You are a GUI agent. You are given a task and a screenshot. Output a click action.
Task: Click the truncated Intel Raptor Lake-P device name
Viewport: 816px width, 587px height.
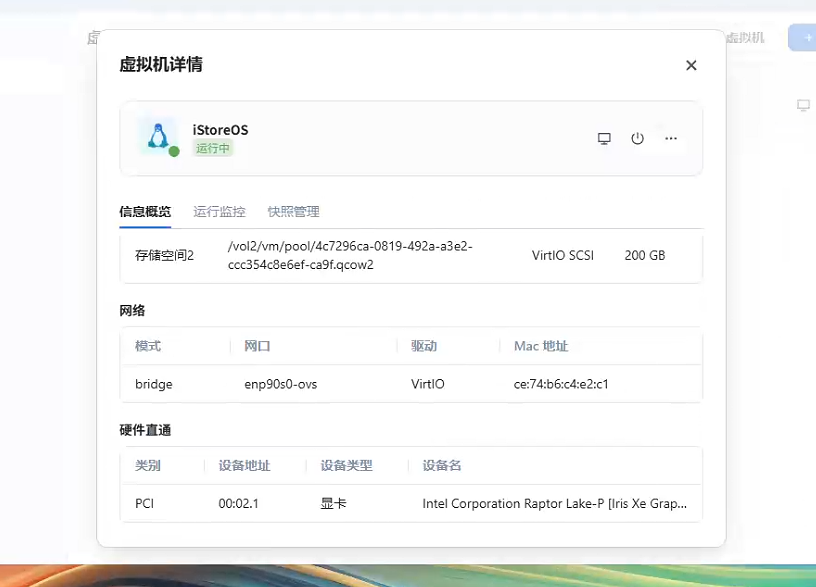coord(554,504)
